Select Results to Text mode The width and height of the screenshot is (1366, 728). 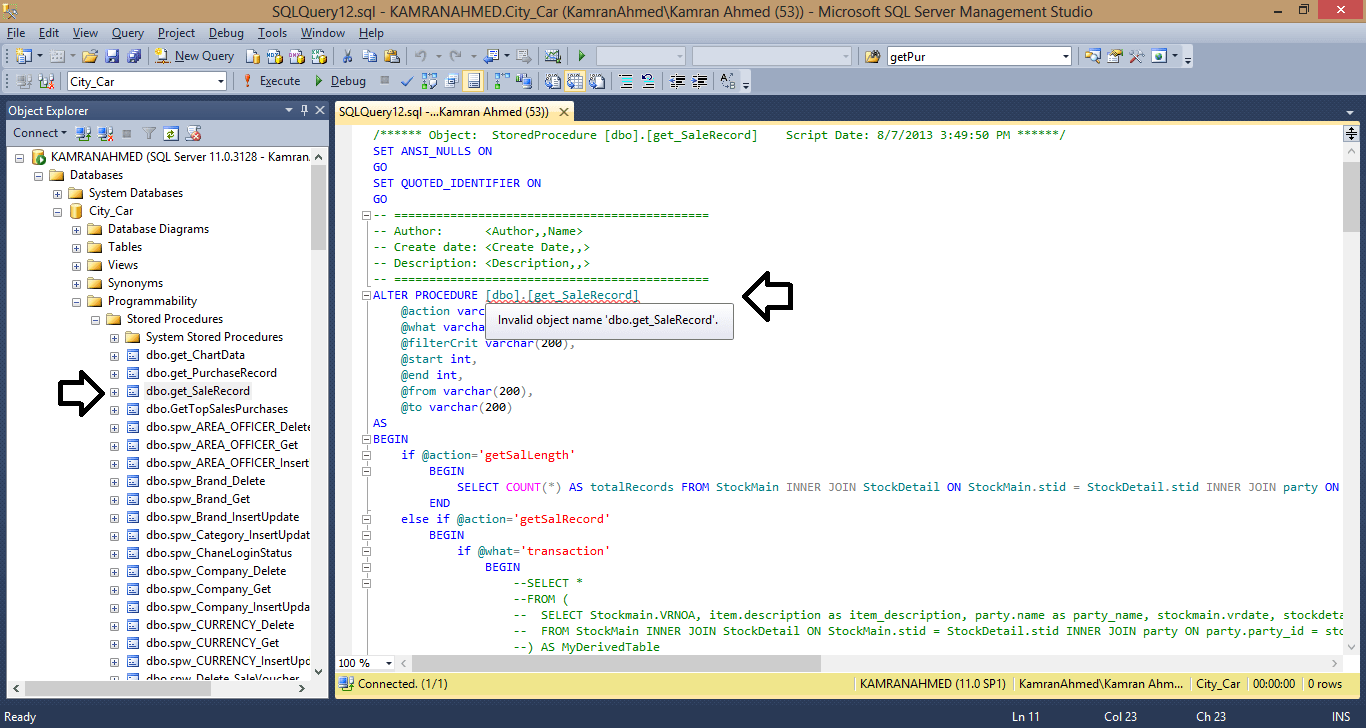(x=553, y=81)
